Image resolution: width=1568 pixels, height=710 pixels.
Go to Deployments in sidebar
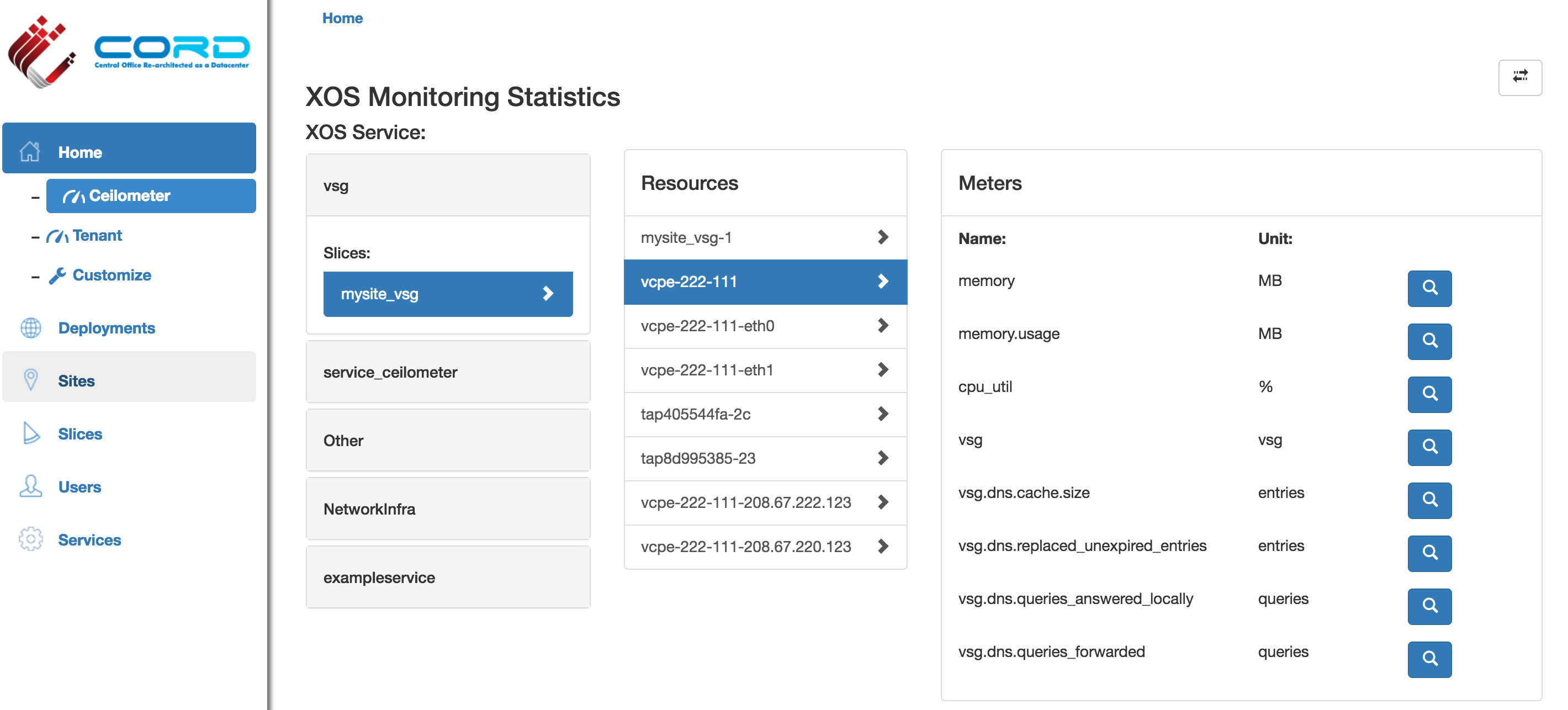pyautogui.click(x=129, y=327)
